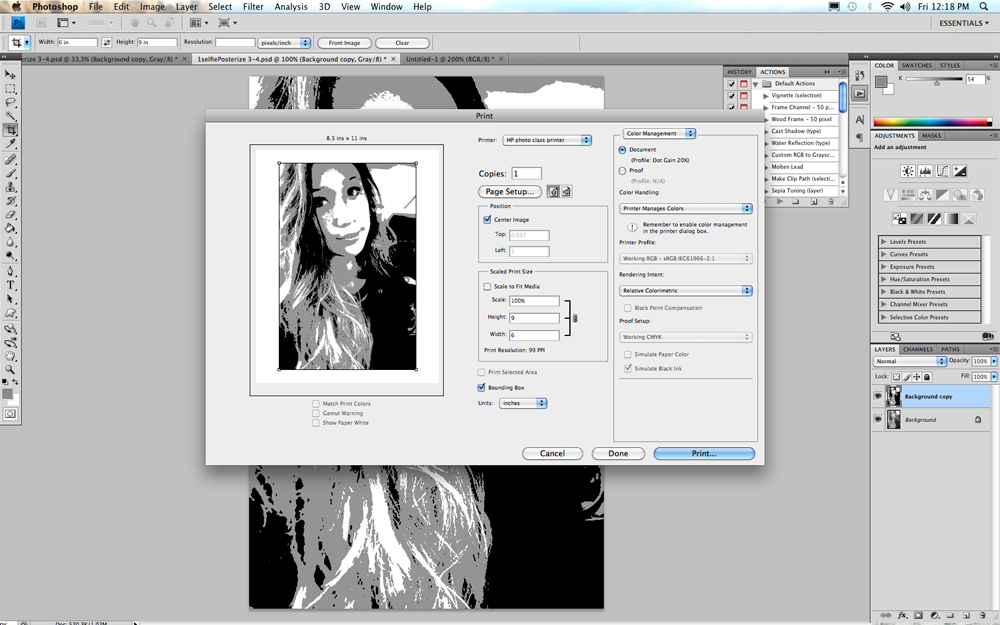Select the Paint Bucket tool
Image resolution: width=1000 pixels, height=625 pixels.
point(10,228)
